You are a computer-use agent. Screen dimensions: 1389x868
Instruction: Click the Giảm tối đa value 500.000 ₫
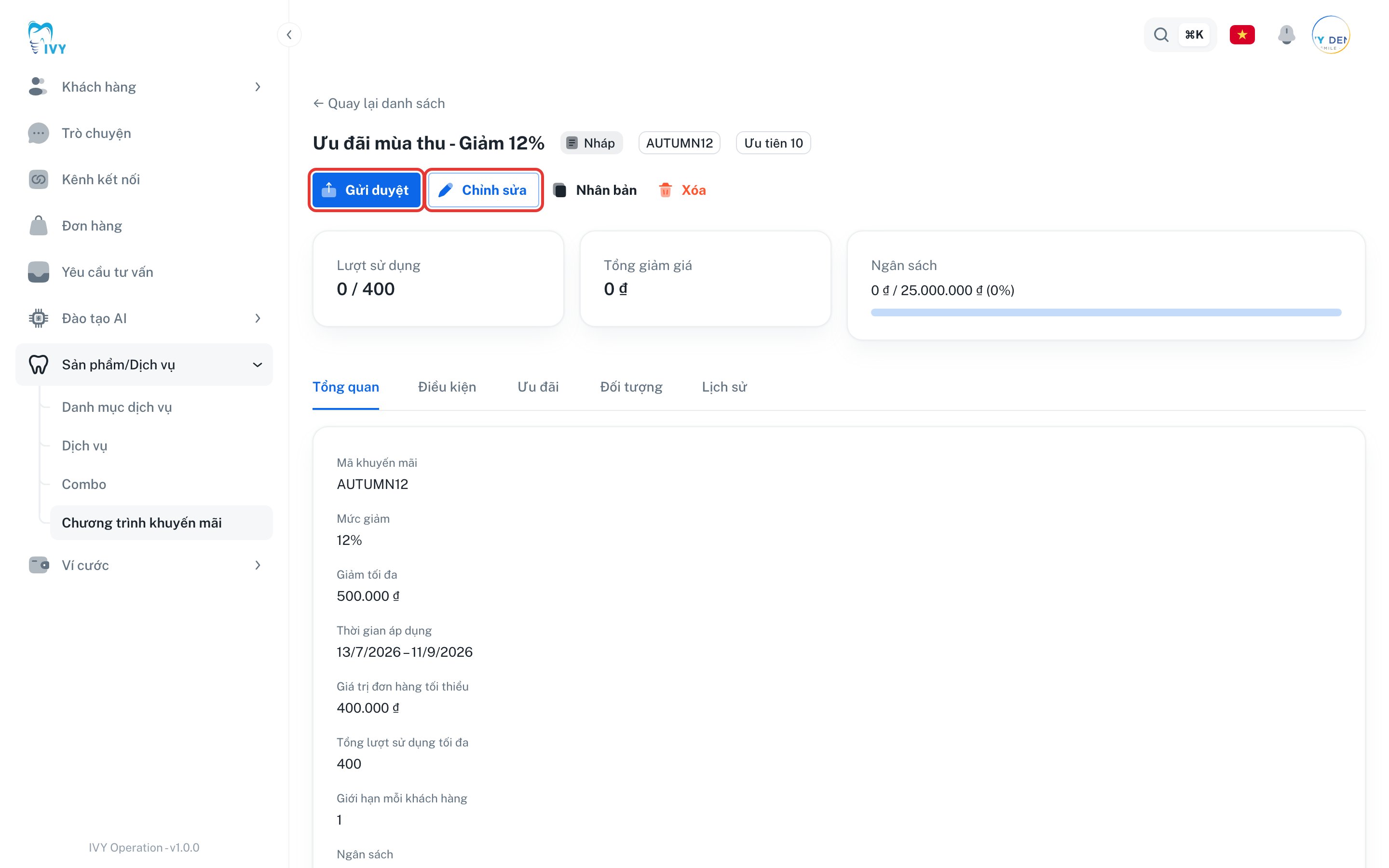coord(368,596)
